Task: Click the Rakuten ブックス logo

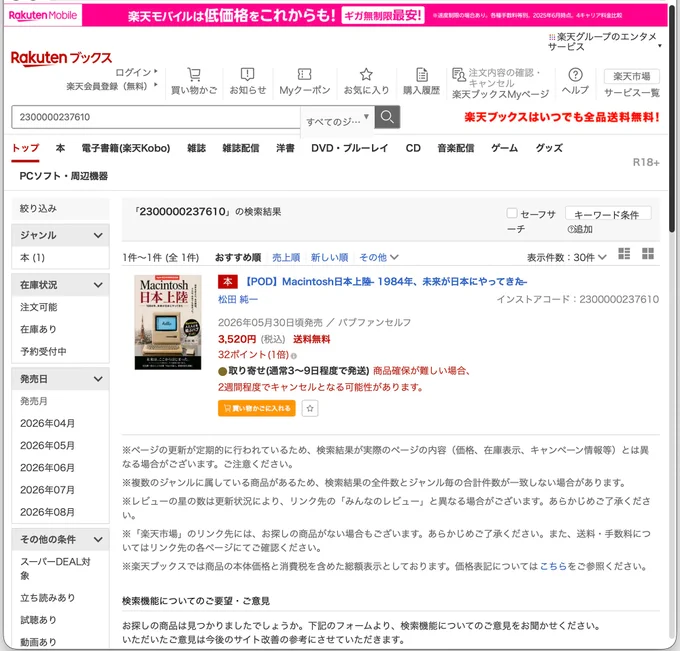Action: (x=61, y=58)
